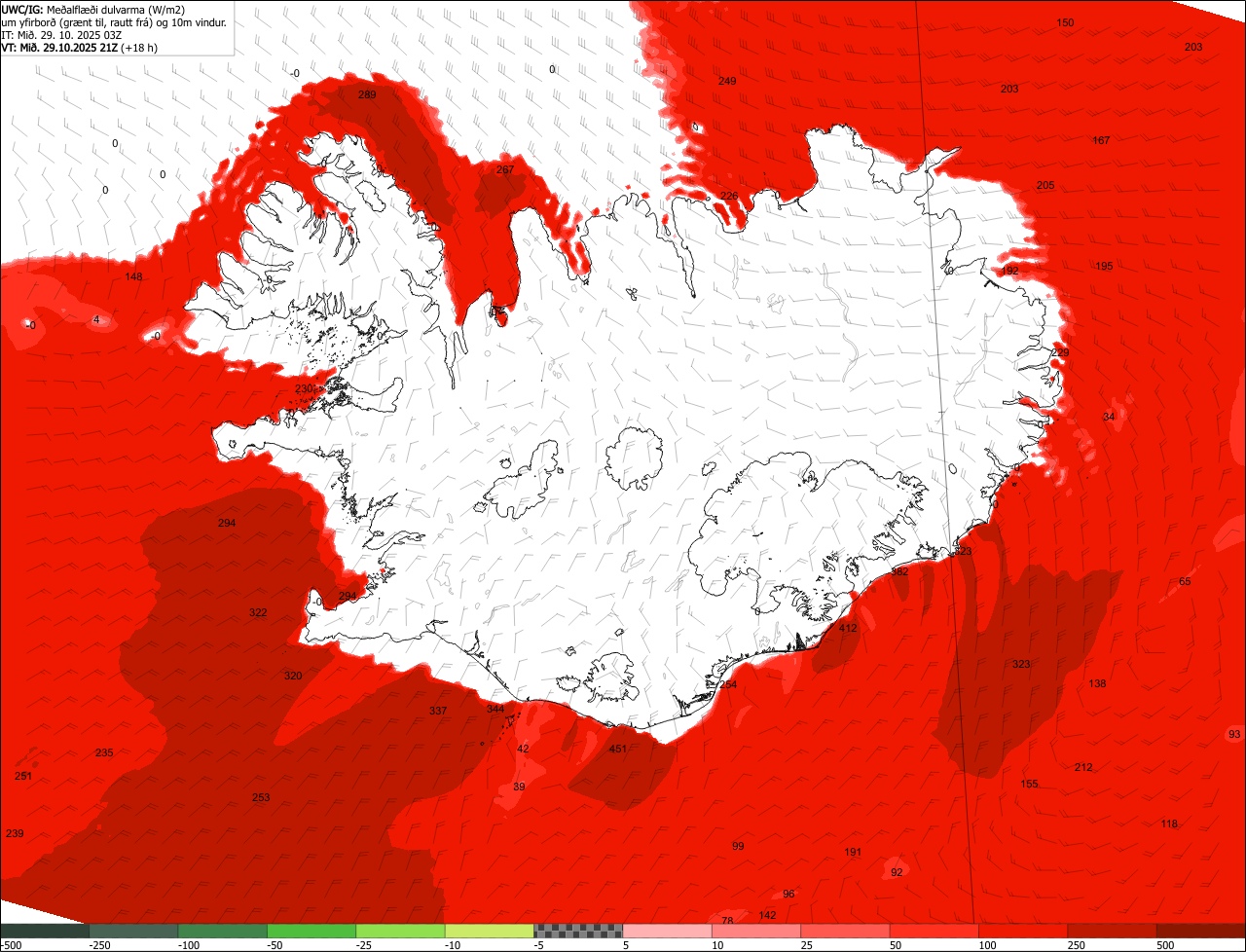Click the '-25' legend label
Image resolution: width=1246 pixels, height=952 pixels.
click(x=365, y=945)
